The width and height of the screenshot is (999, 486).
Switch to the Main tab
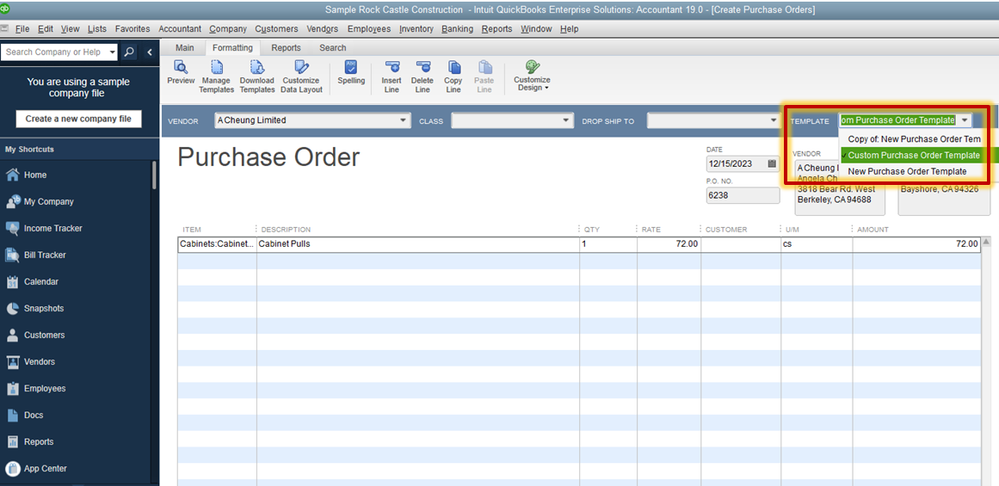point(185,48)
